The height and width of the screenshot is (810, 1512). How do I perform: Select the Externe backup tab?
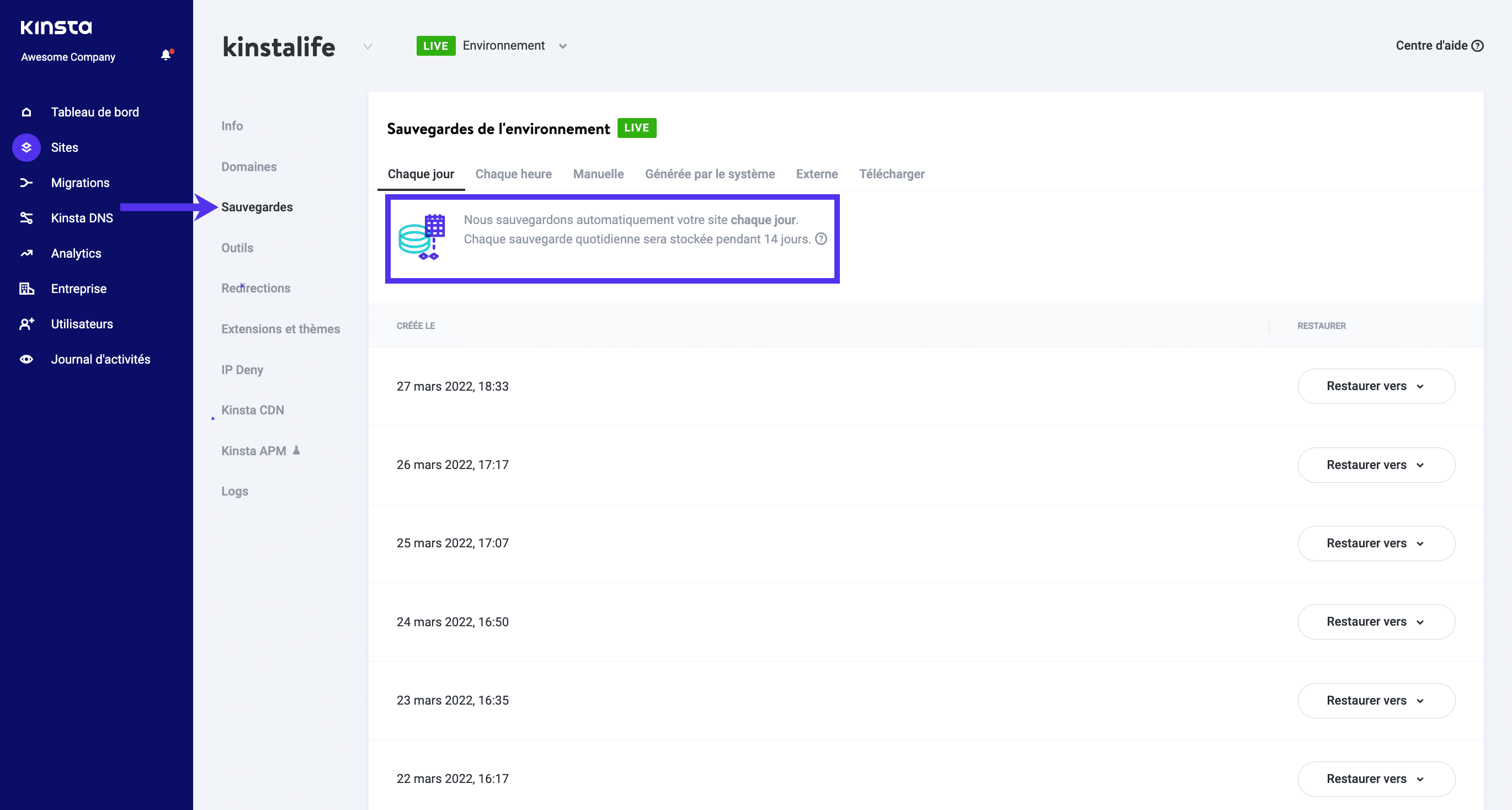(817, 174)
